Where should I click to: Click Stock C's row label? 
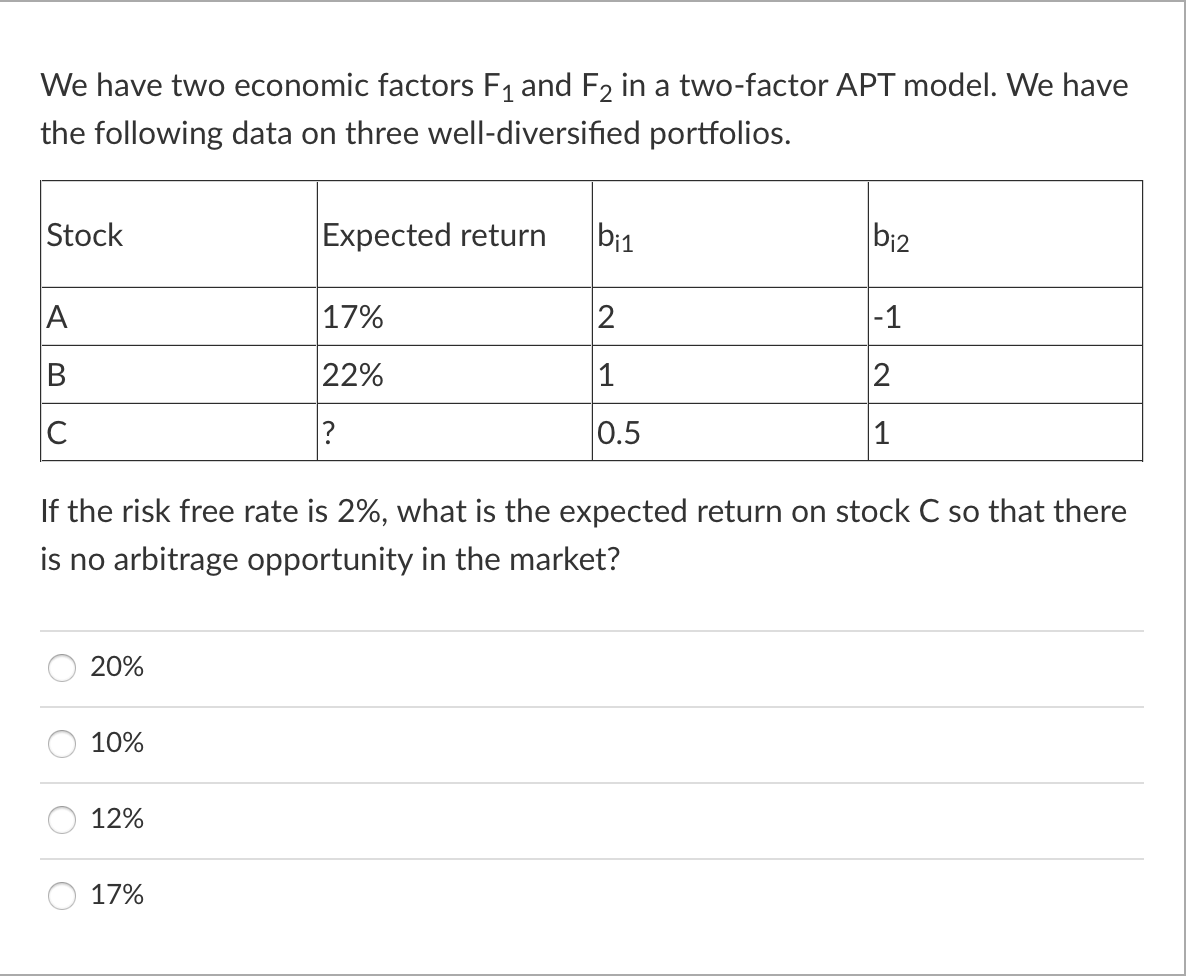click(x=52, y=431)
